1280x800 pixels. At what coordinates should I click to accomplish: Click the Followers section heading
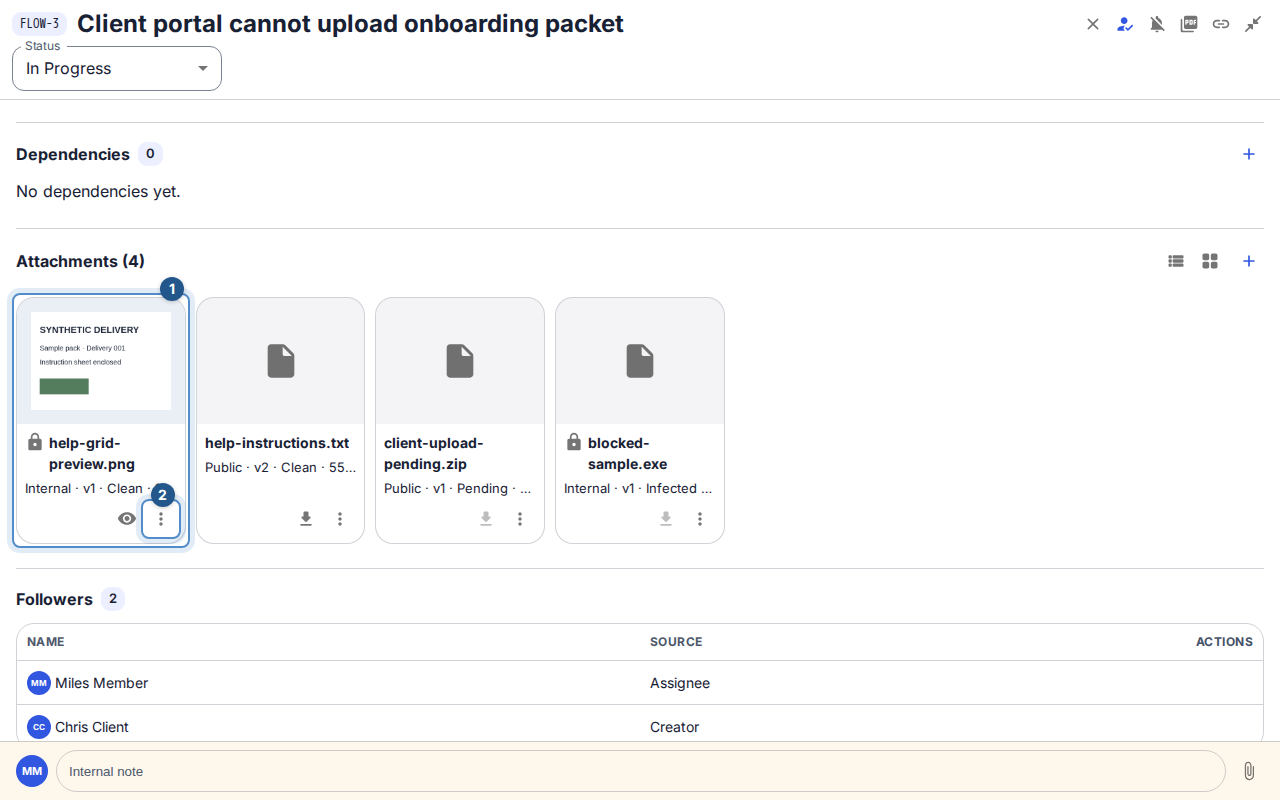[x=54, y=599]
